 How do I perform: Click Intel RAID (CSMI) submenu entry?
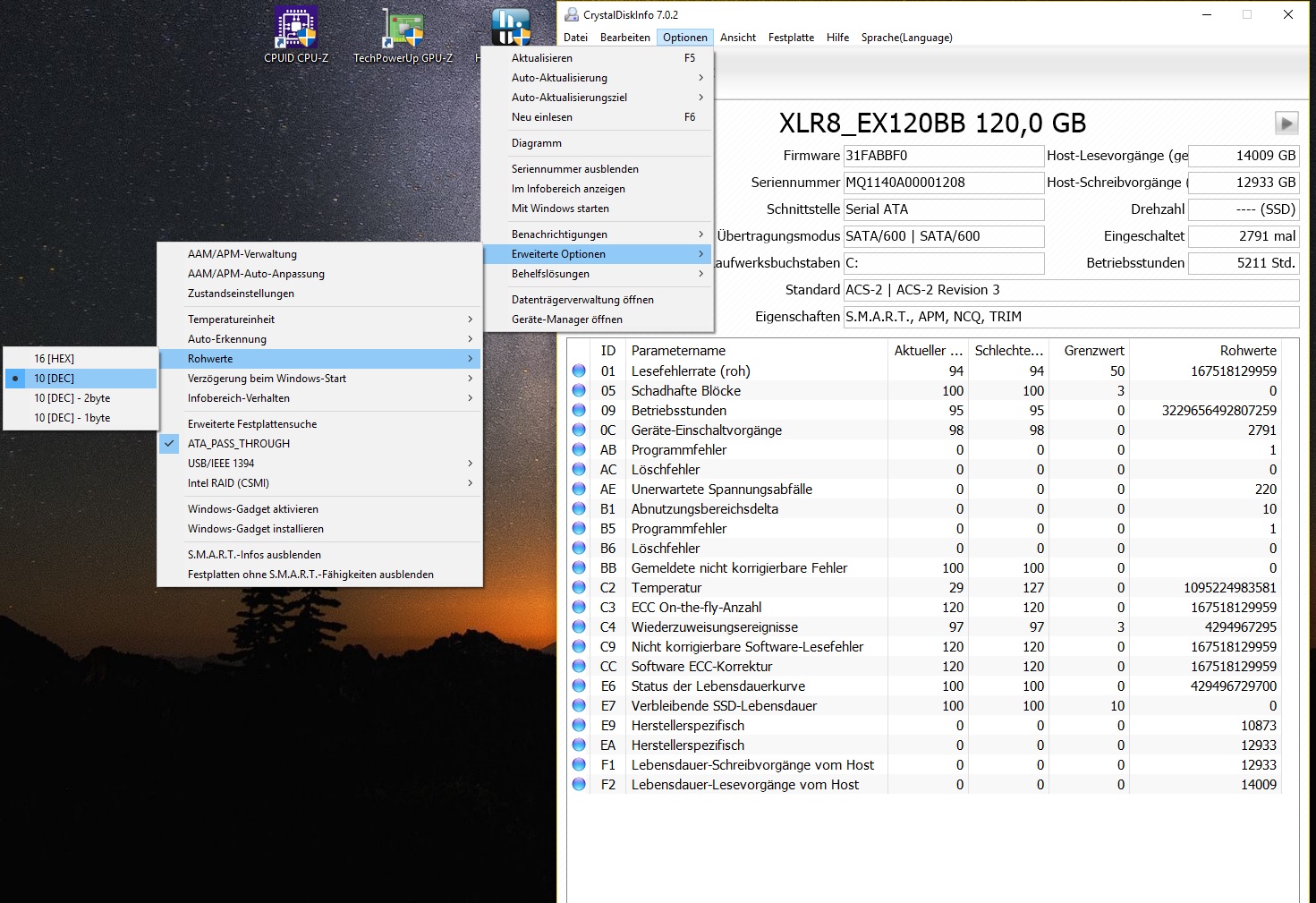(x=320, y=483)
